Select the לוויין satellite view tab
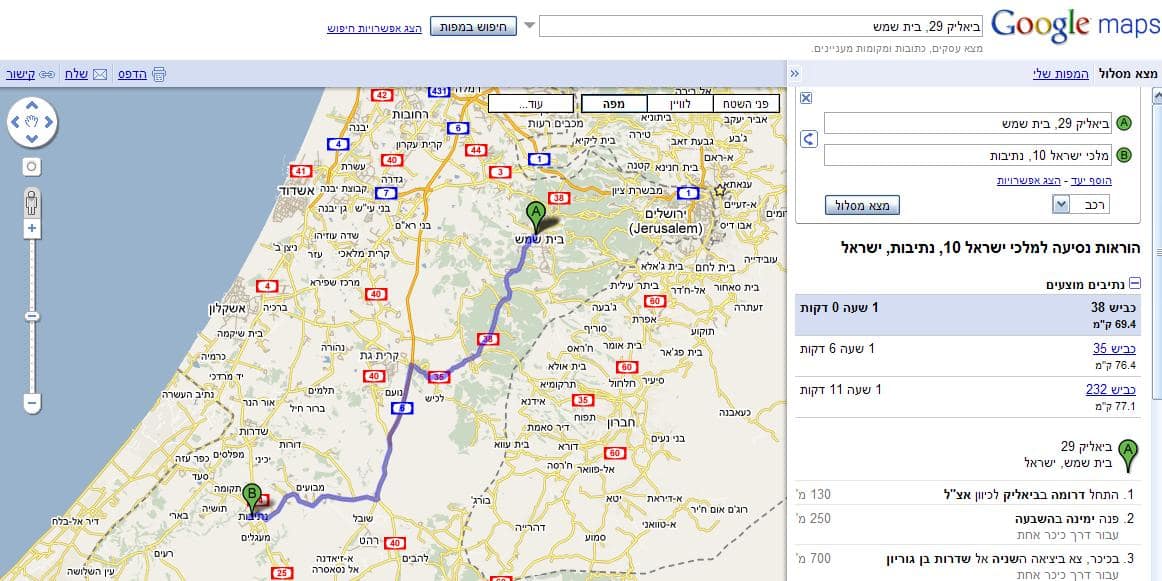The height and width of the screenshot is (581, 1162). (680, 104)
